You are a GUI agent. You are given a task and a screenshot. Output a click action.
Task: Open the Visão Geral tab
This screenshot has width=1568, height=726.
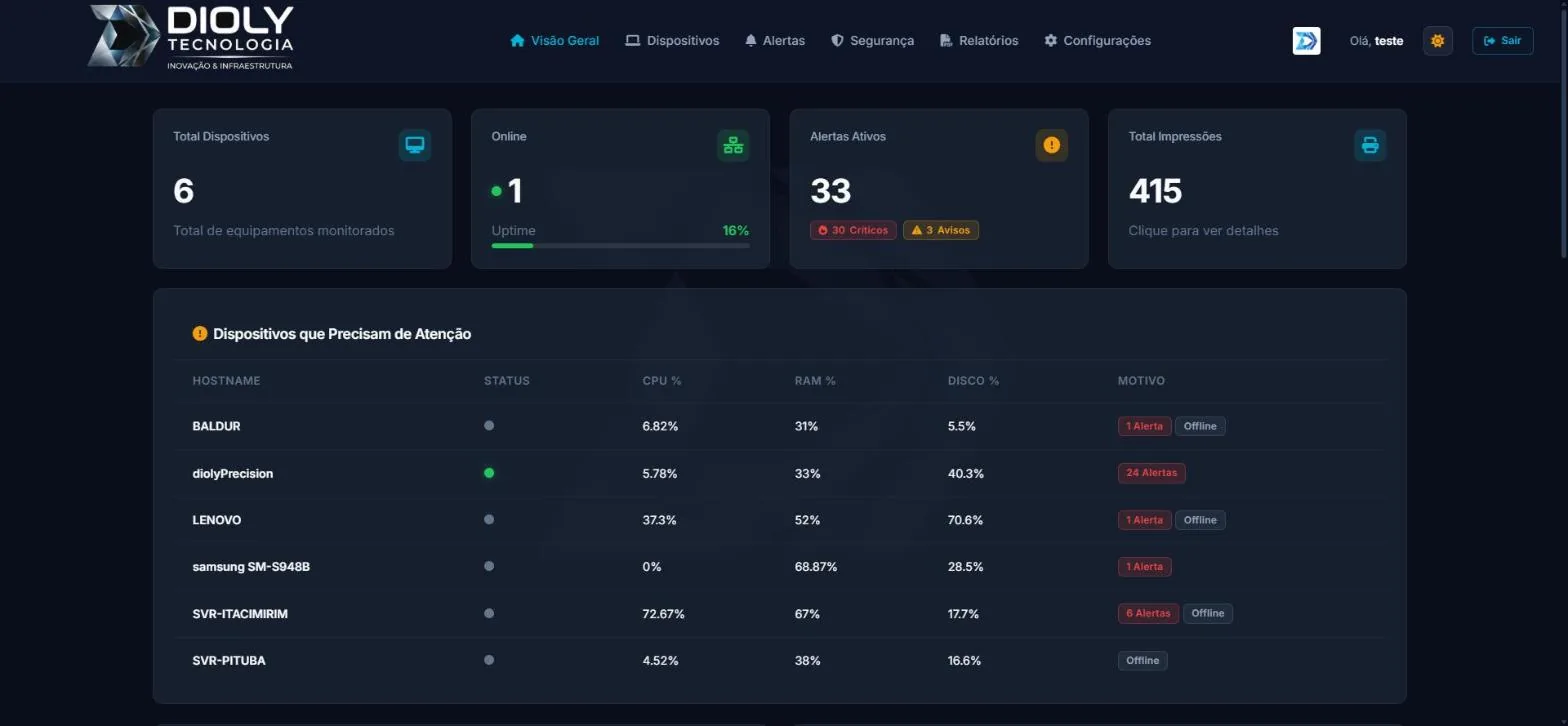555,41
